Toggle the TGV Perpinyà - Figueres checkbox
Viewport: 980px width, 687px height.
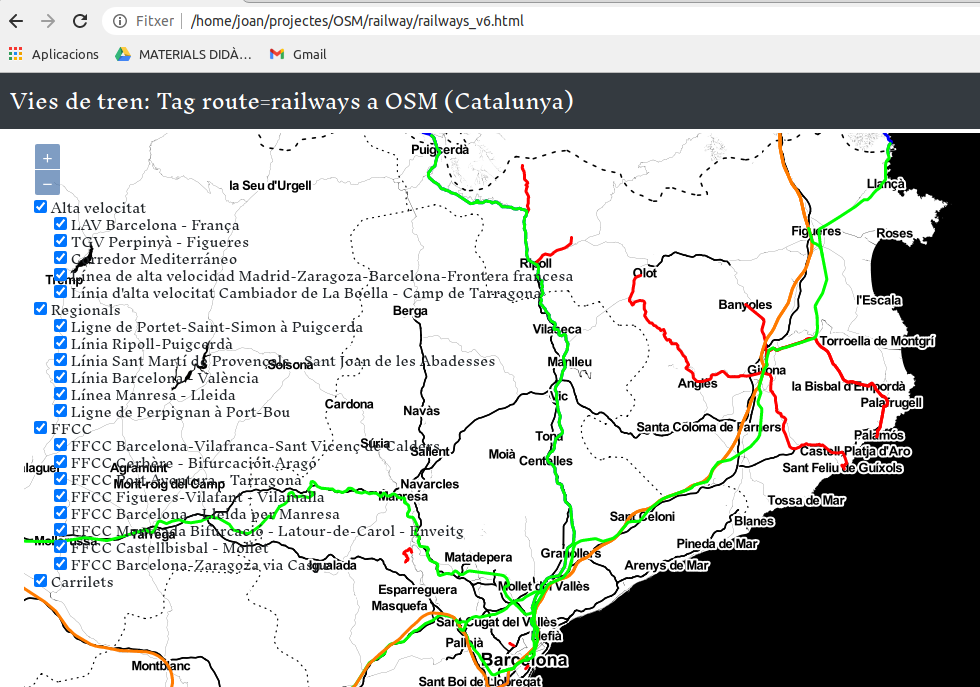click(61, 242)
